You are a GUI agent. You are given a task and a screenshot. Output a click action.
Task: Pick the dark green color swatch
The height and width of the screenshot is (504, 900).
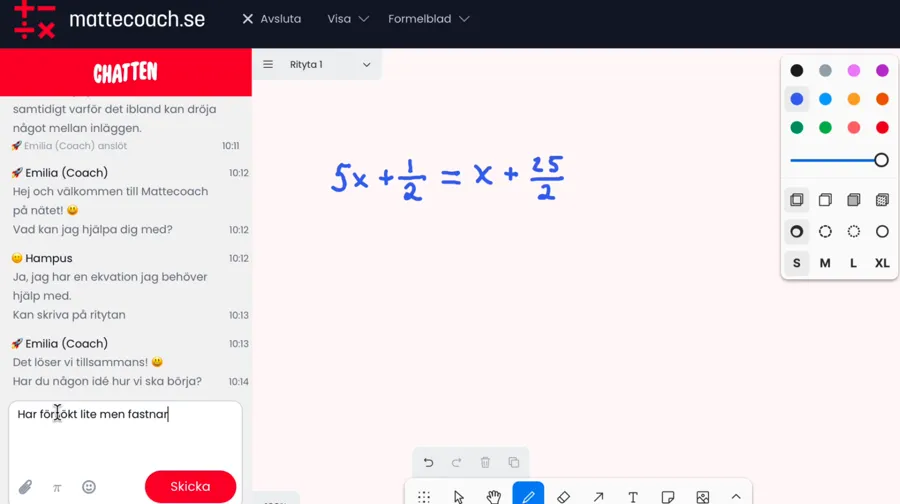pos(797,127)
